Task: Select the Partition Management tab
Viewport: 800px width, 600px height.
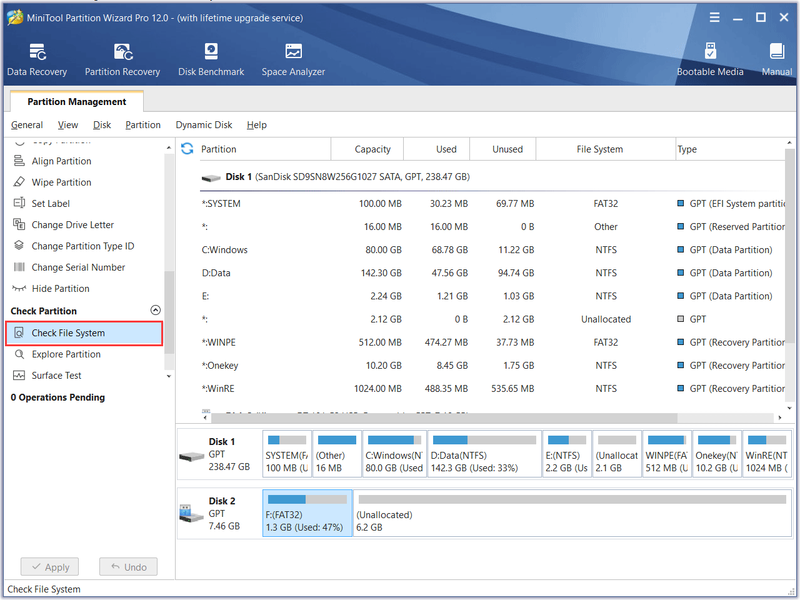Action: (x=77, y=102)
